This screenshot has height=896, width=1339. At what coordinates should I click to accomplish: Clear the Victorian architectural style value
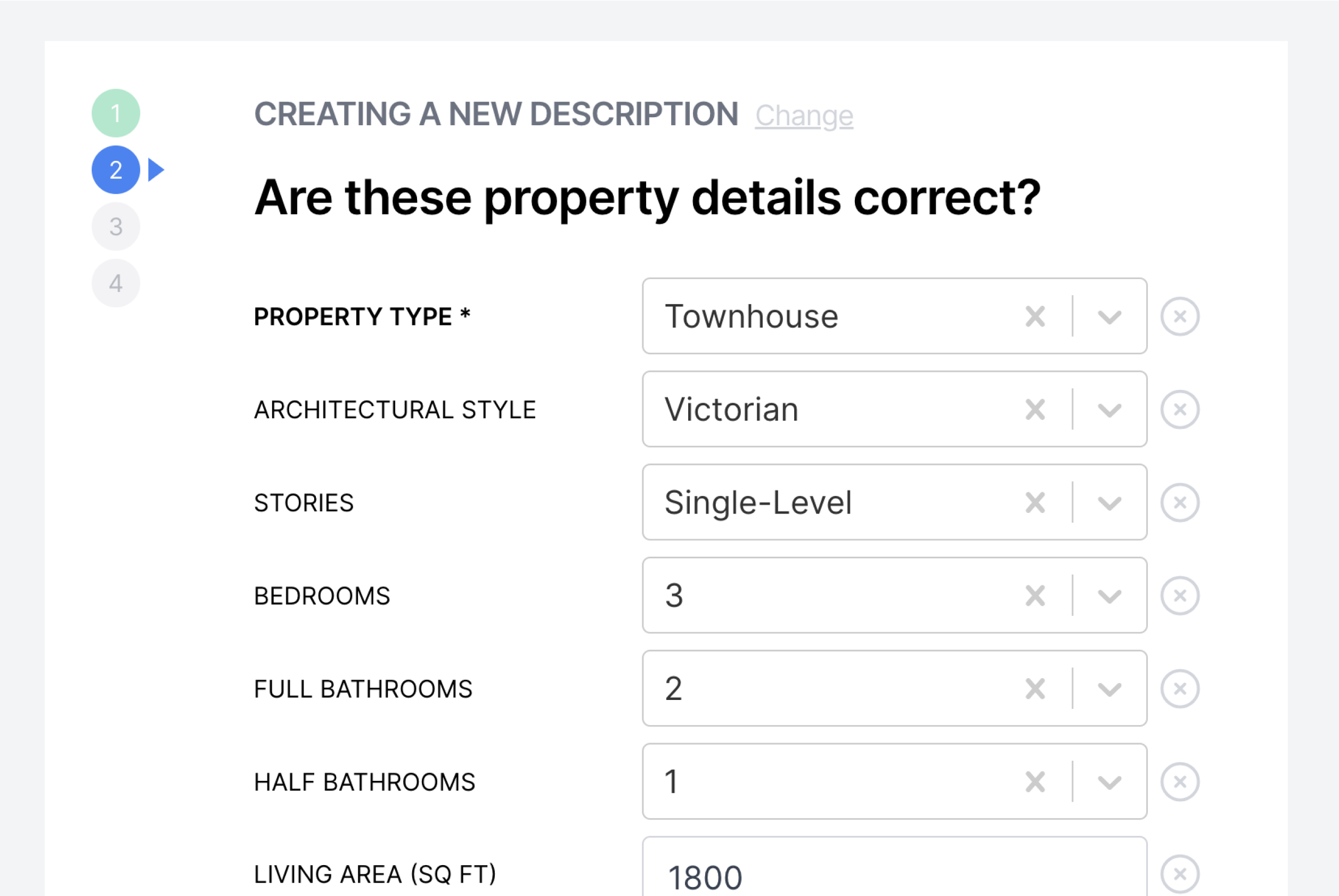(1034, 409)
